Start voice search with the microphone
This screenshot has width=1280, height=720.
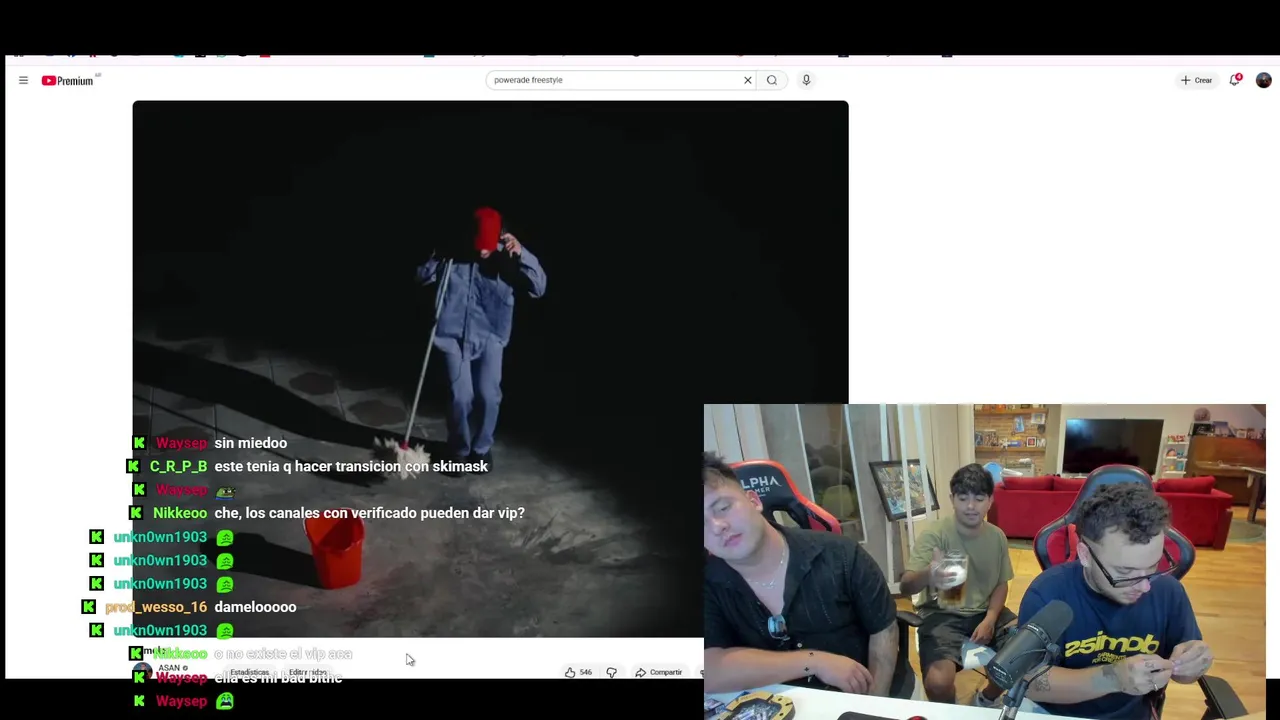coord(806,80)
